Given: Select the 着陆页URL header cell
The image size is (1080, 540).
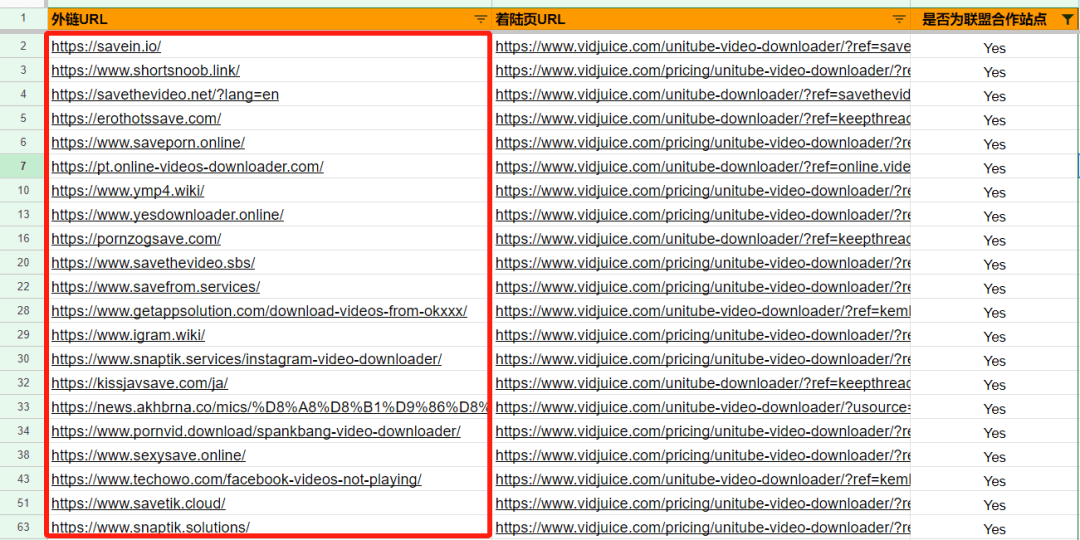Looking at the screenshot, I should [701, 19].
